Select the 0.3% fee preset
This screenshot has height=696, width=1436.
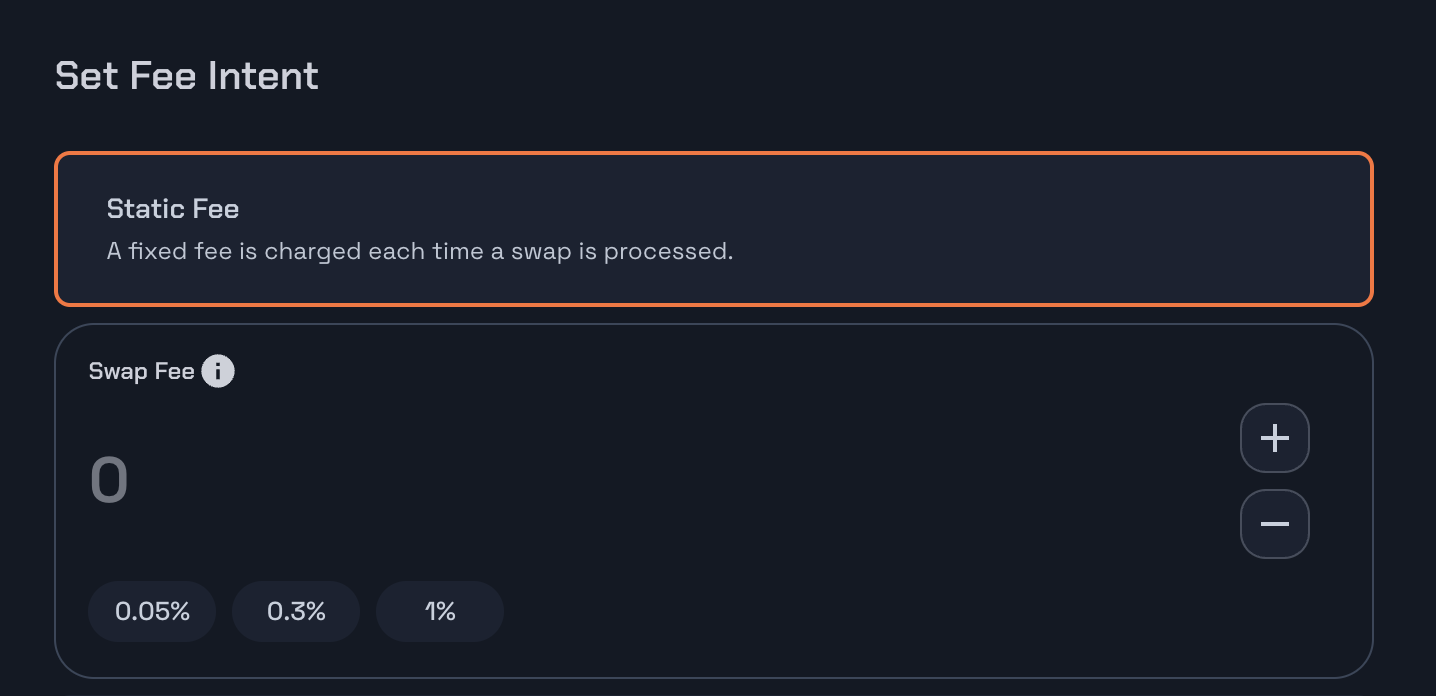(x=296, y=611)
